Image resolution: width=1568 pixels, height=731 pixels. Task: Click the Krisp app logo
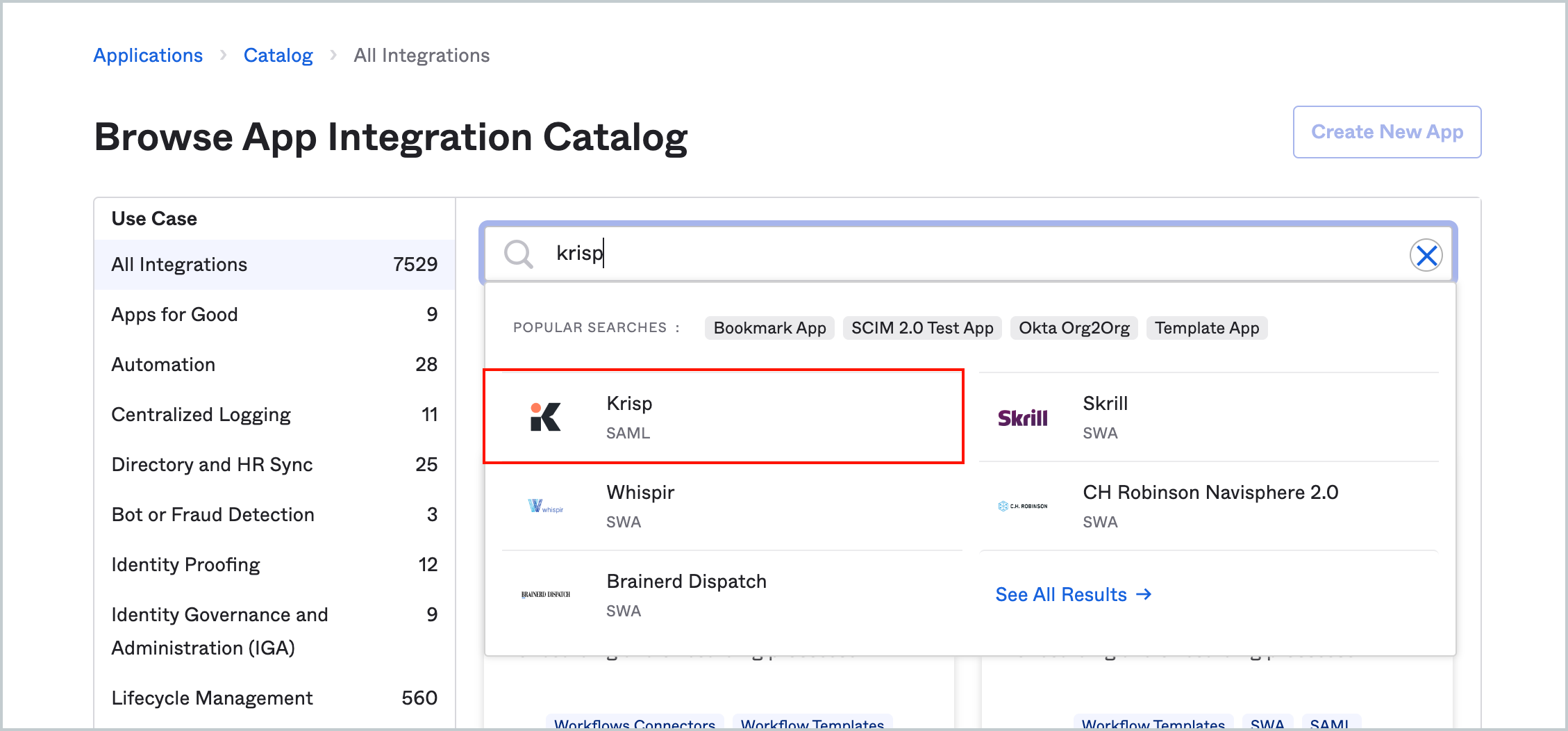click(x=545, y=417)
